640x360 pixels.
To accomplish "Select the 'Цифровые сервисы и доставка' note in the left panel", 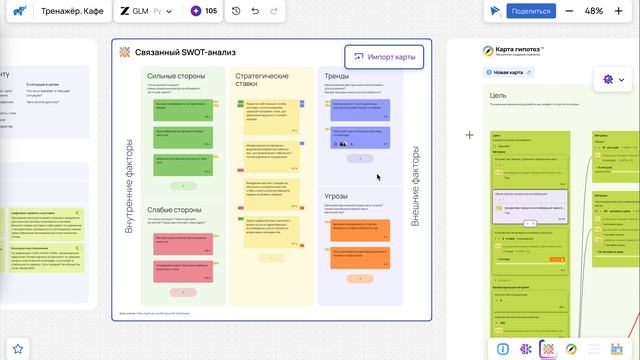I will [46, 224].
